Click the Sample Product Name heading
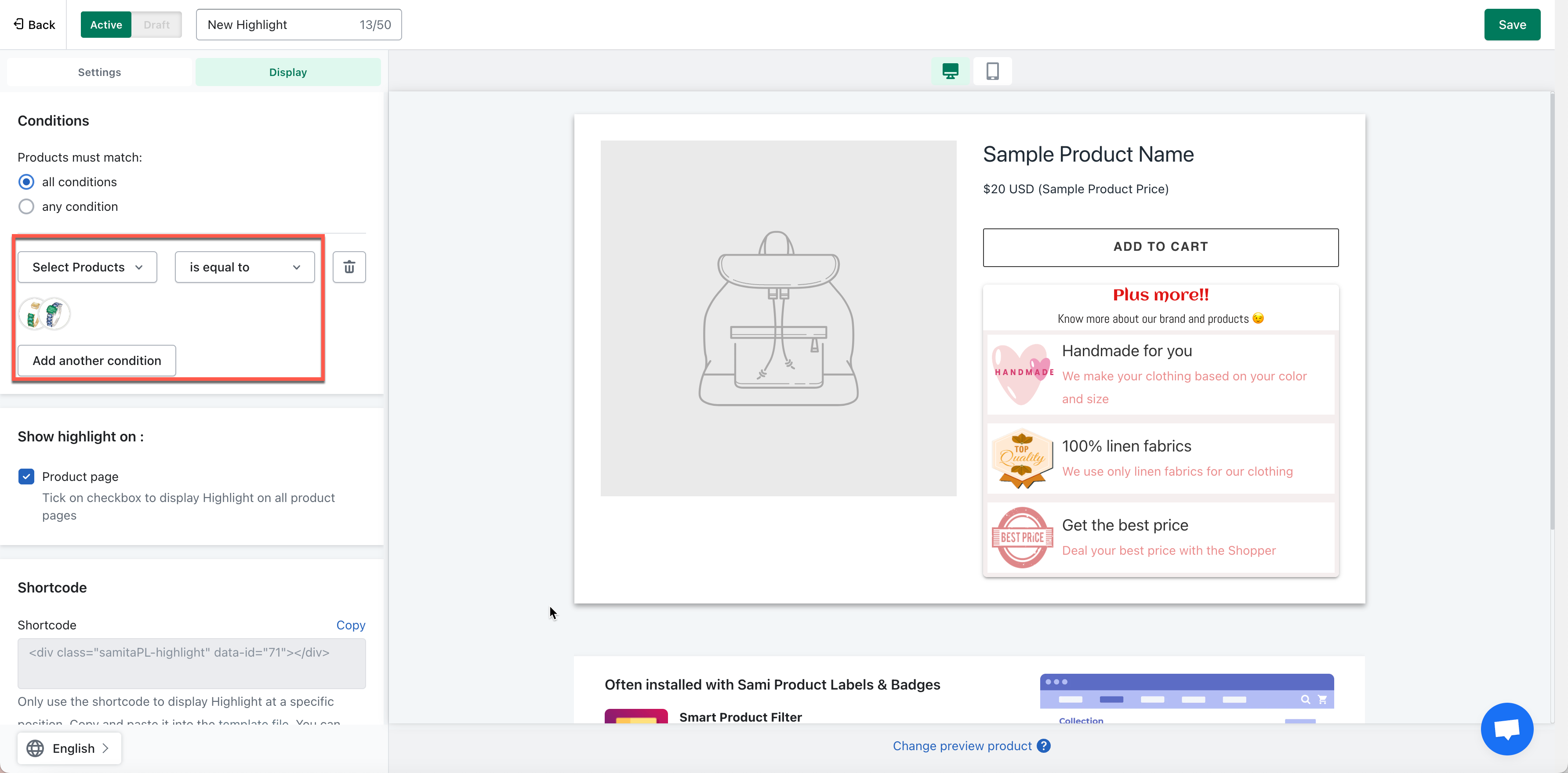Image resolution: width=1568 pixels, height=773 pixels. click(1089, 155)
